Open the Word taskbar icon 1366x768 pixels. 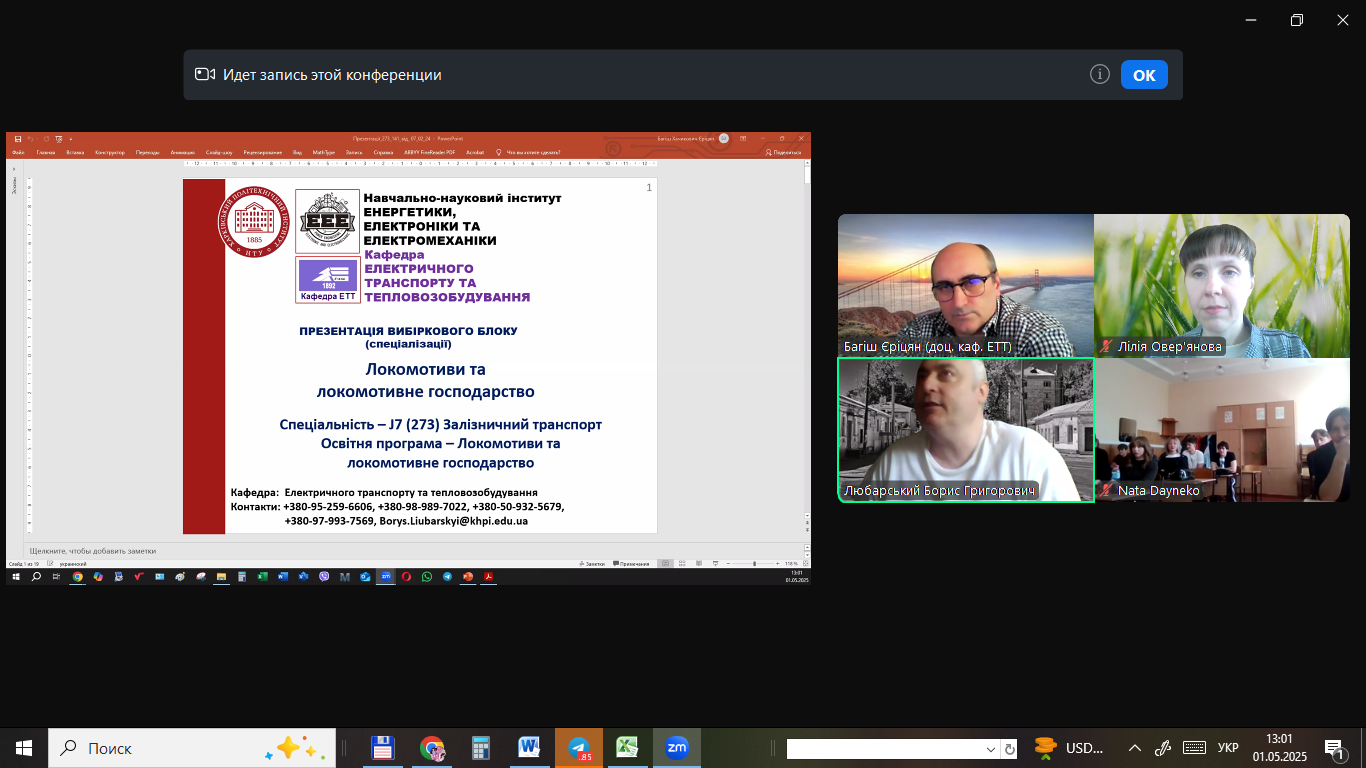click(x=529, y=748)
